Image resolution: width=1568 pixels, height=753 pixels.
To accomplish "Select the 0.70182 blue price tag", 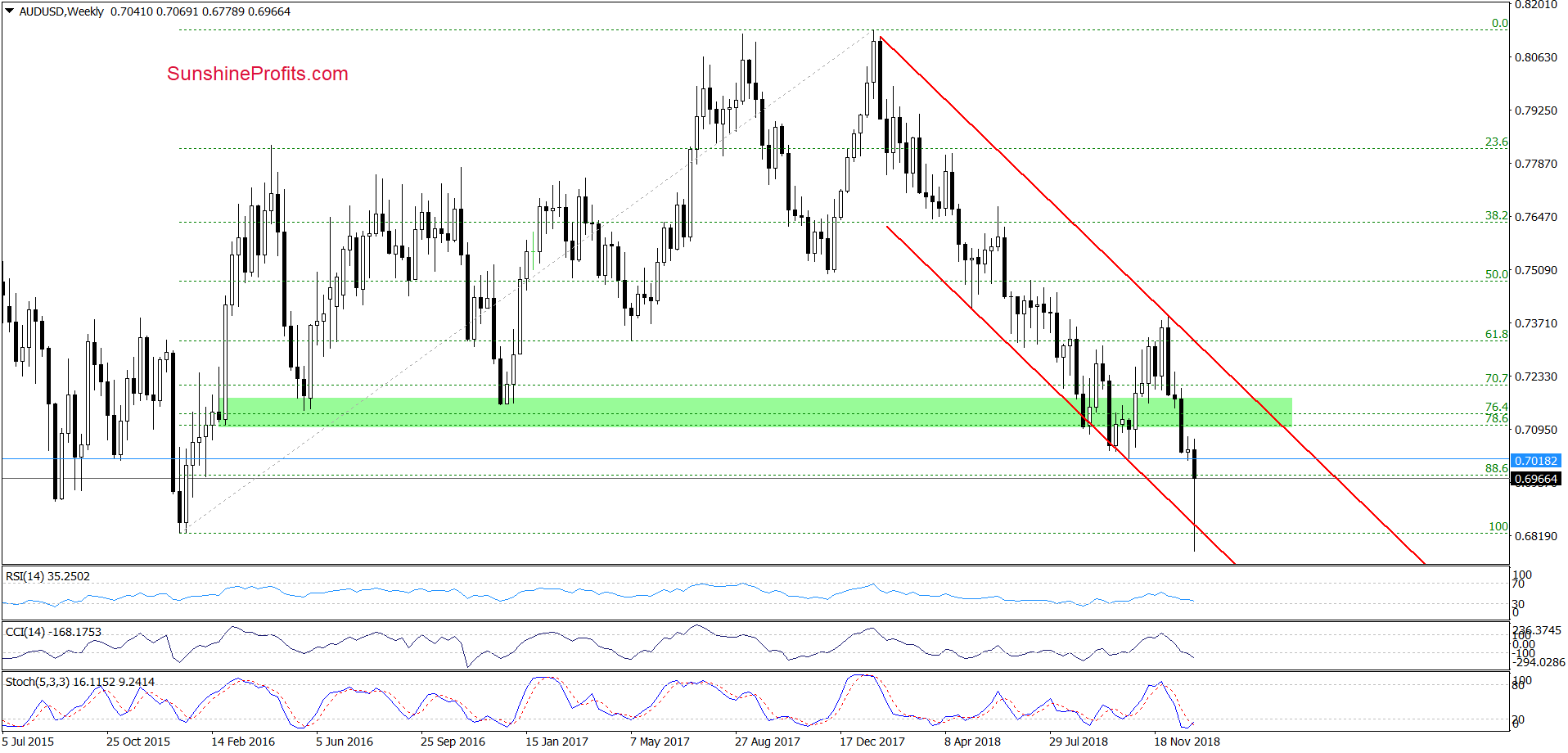I will pos(1536,461).
